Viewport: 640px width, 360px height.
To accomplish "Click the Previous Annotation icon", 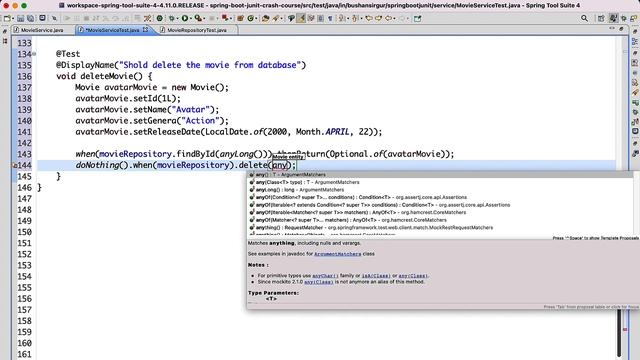I will [355, 18].
